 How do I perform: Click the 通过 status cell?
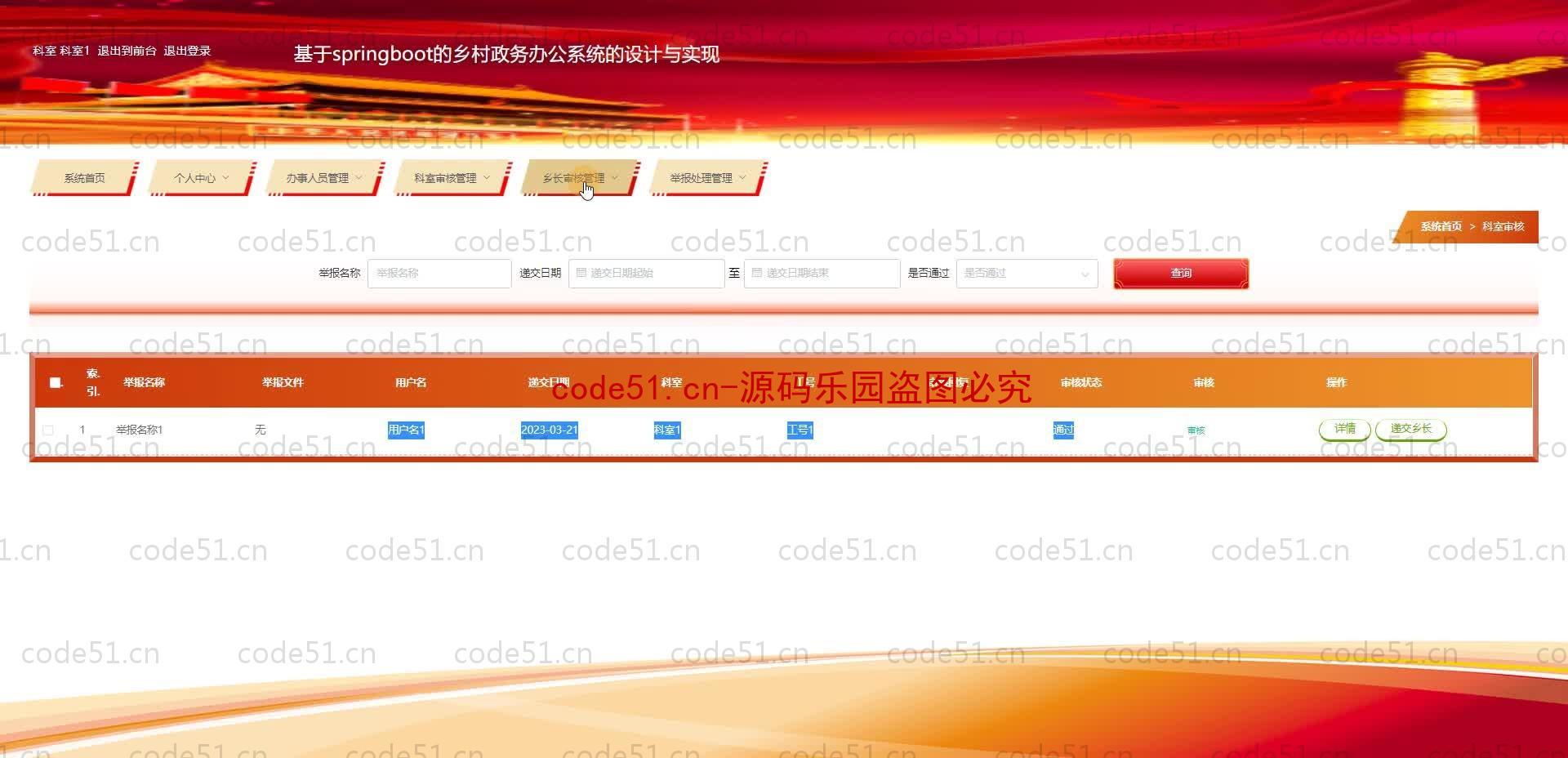click(x=1063, y=430)
